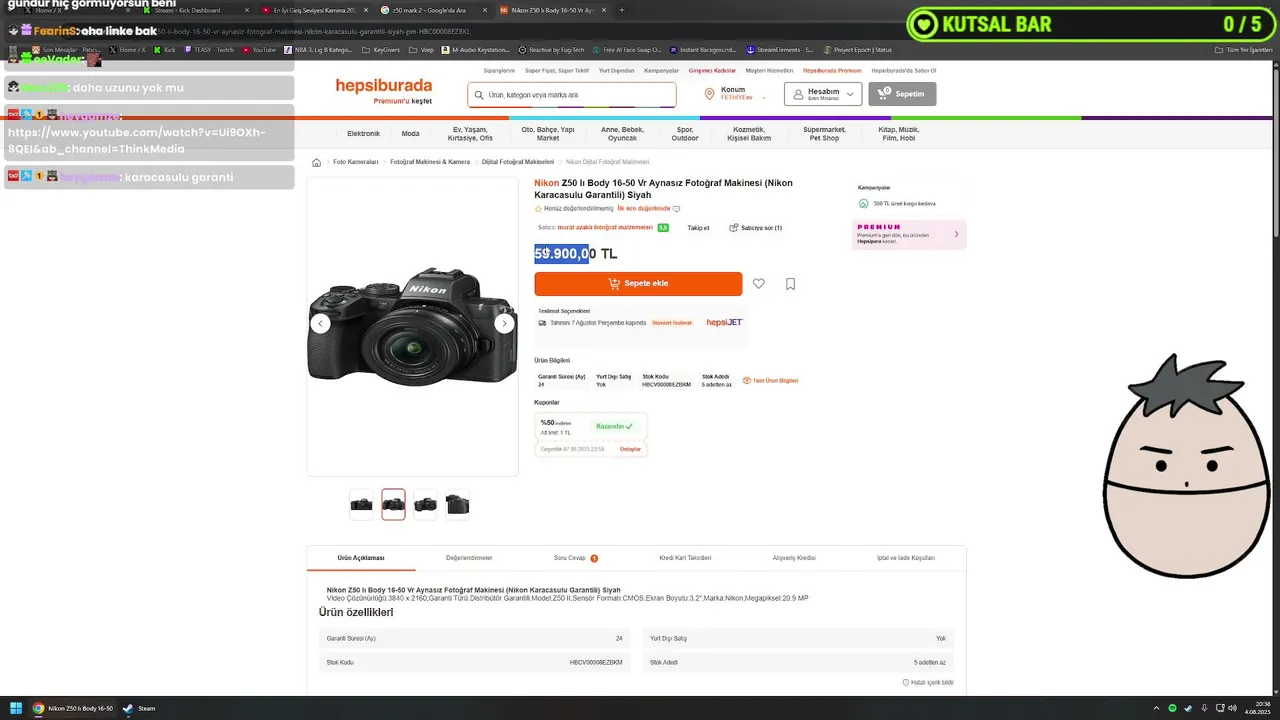Open the Elektronik category menu

click(x=363, y=133)
